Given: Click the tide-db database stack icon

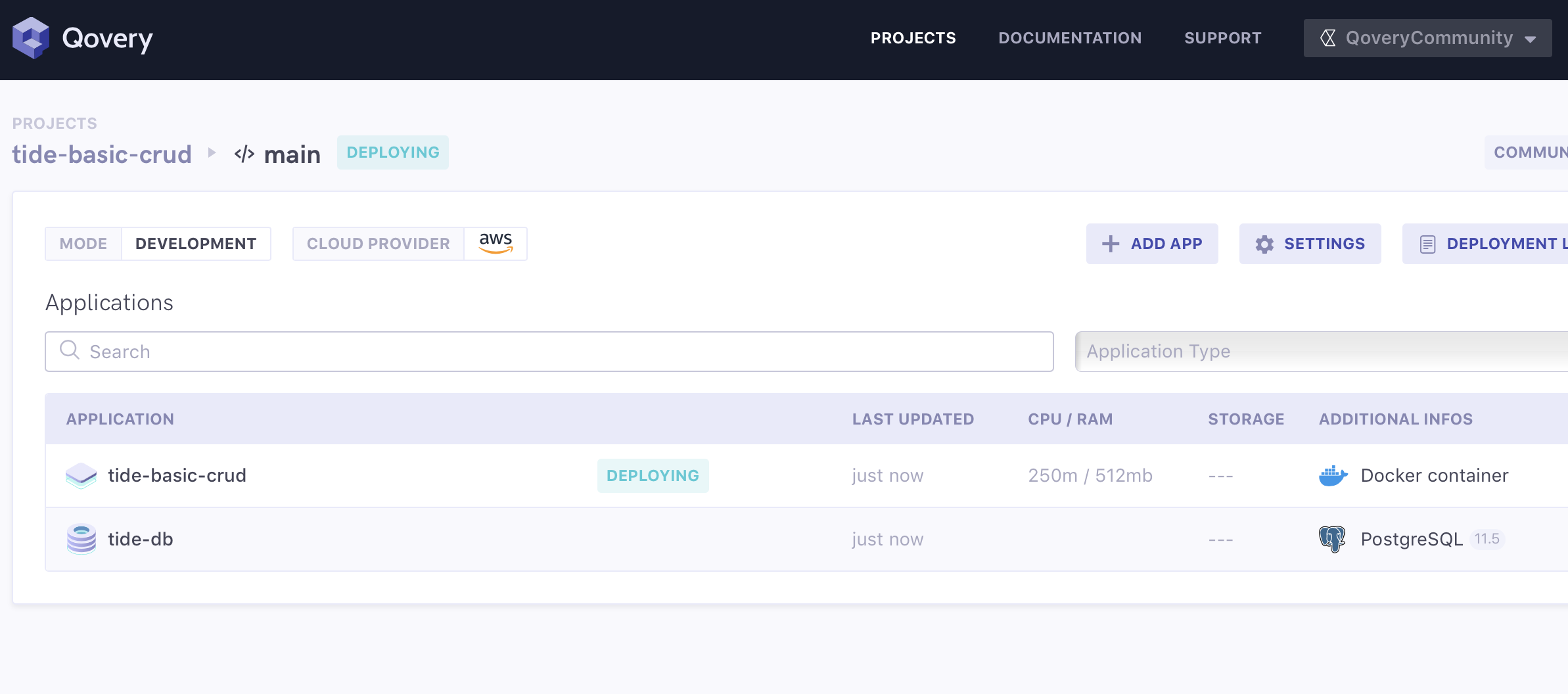Looking at the screenshot, I should (x=81, y=539).
